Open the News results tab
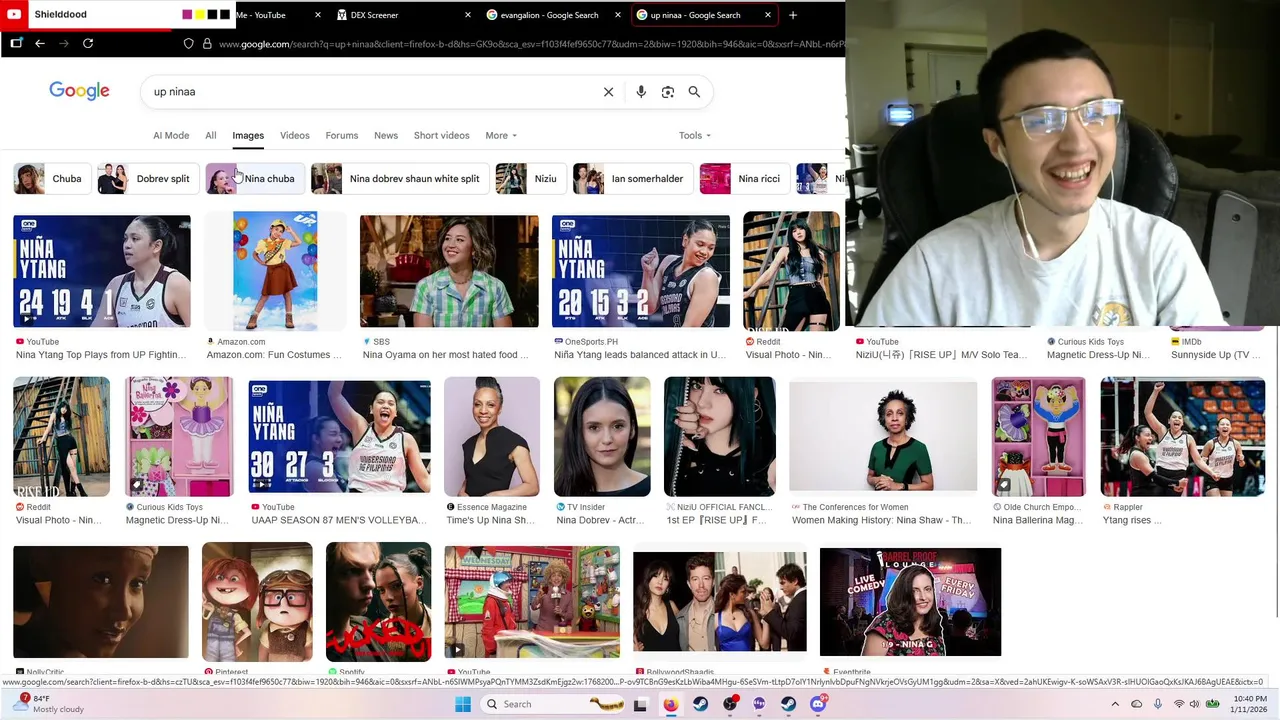The height and width of the screenshot is (720, 1280). click(x=386, y=135)
